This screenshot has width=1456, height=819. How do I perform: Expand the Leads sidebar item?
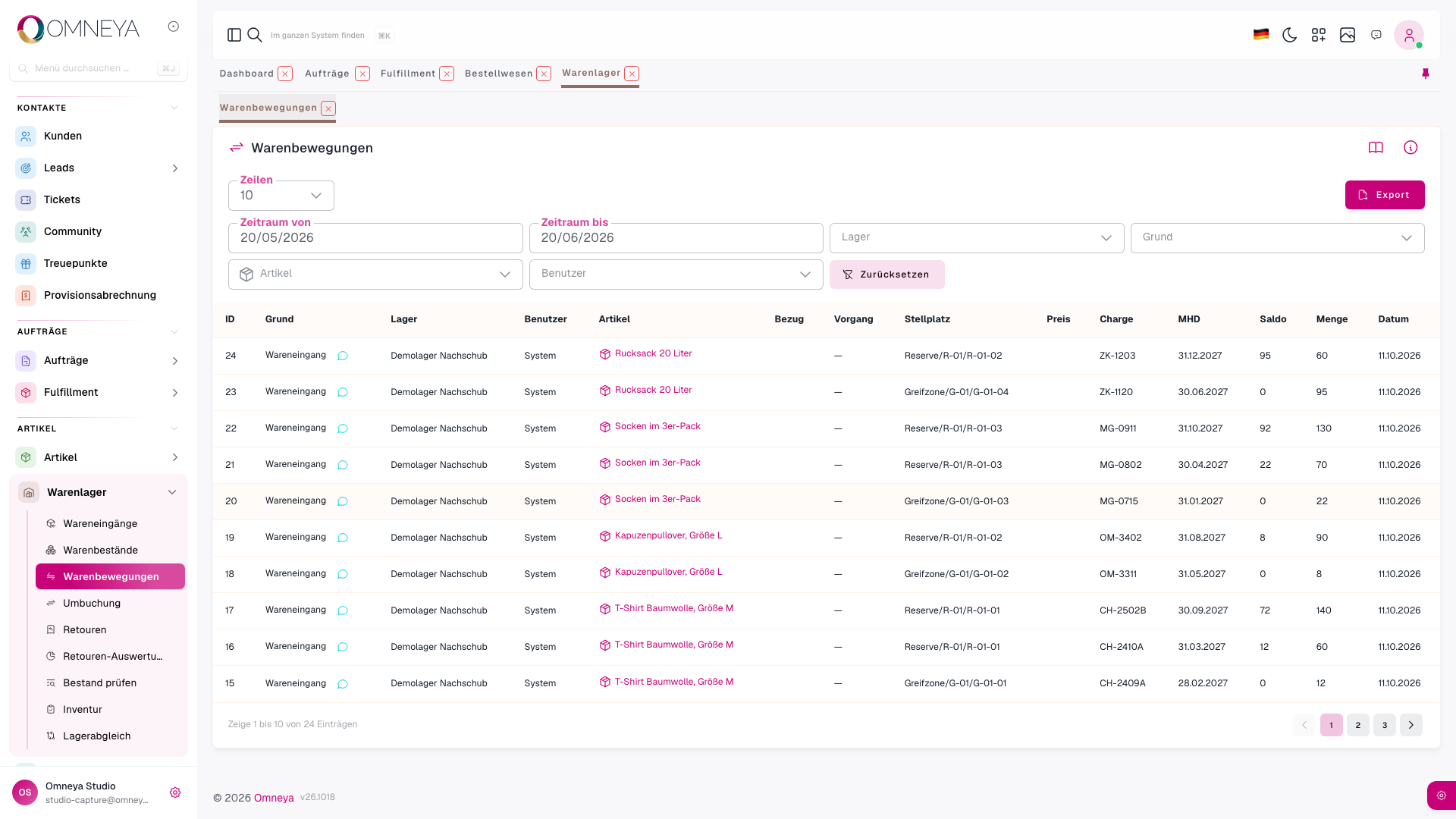pyautogui.click(x=175, y=168)
